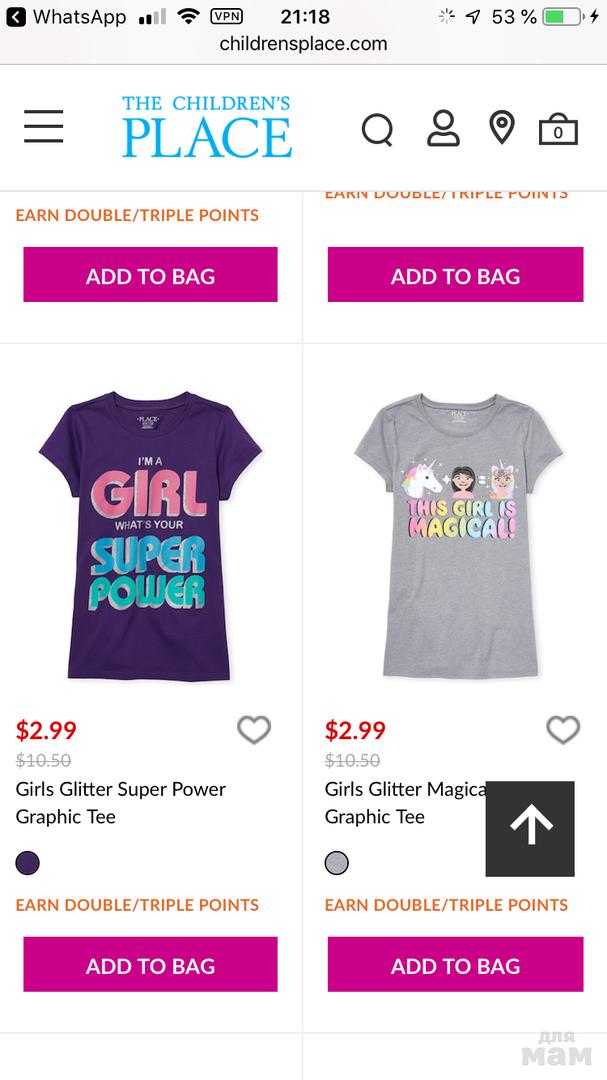
Task: Tap the scroll-to-top arrow button
Action: click(530, 828)
